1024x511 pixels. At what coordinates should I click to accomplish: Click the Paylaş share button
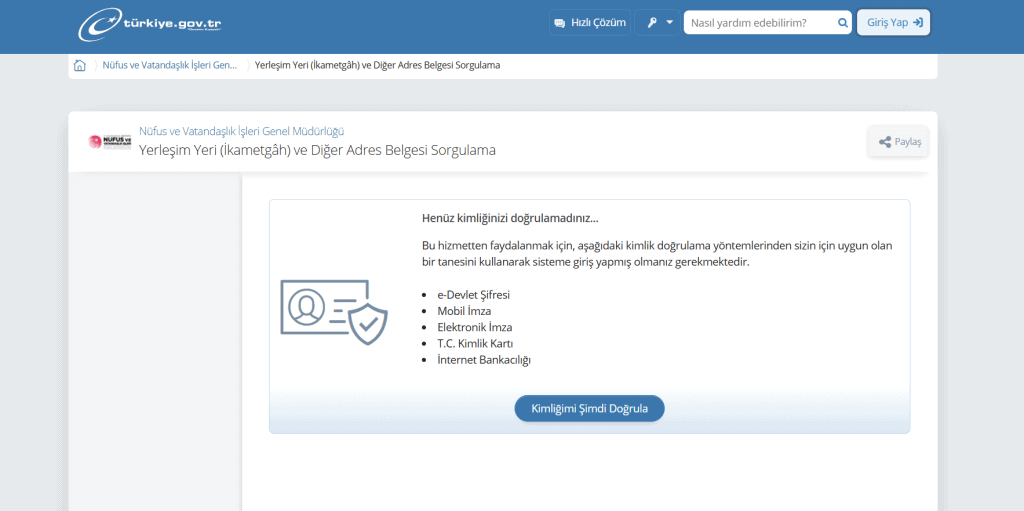point(899,142)
